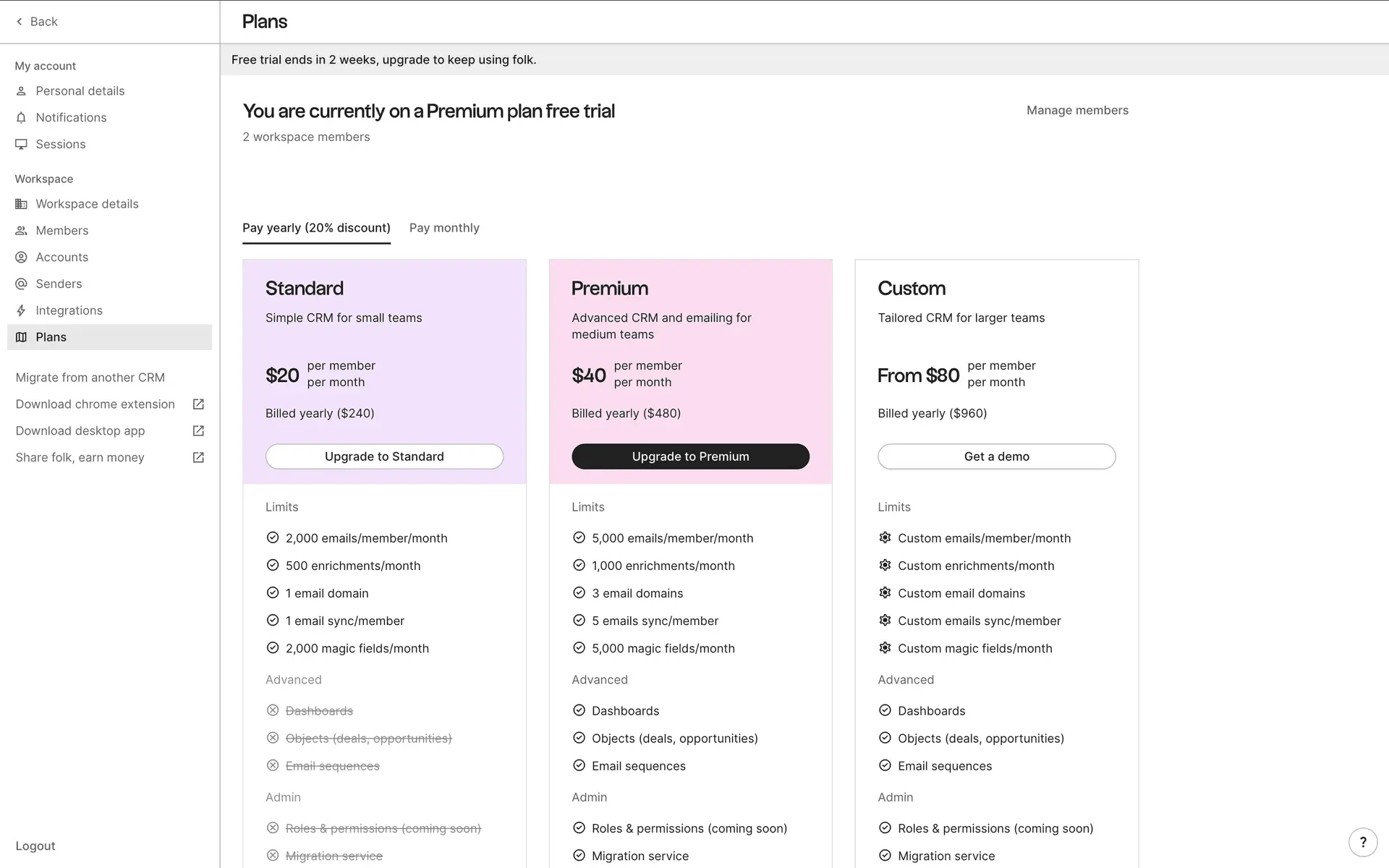Click the Integrations lightning bolt icon
The height and width of the screenshot is (868, 1389).
21,311
